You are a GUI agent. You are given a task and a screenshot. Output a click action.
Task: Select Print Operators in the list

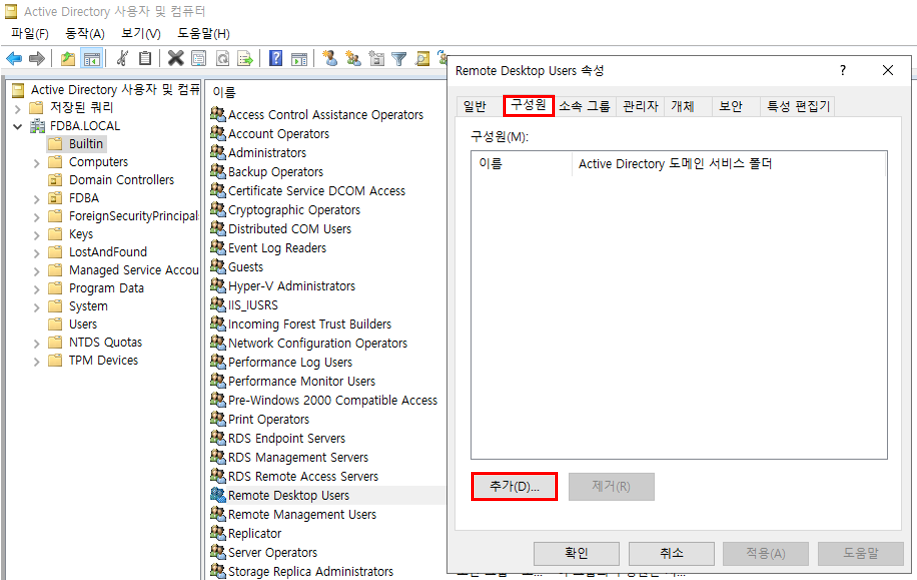(268, 419)
